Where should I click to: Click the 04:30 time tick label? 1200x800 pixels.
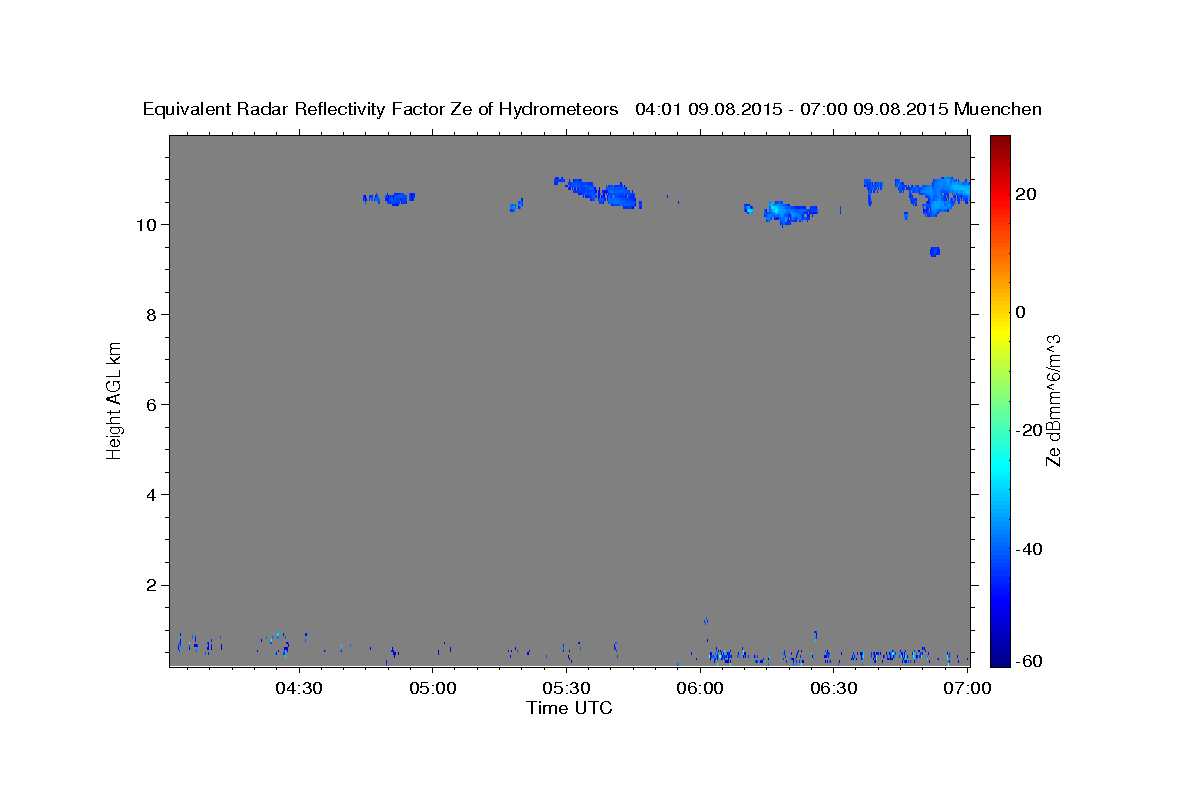299,688
